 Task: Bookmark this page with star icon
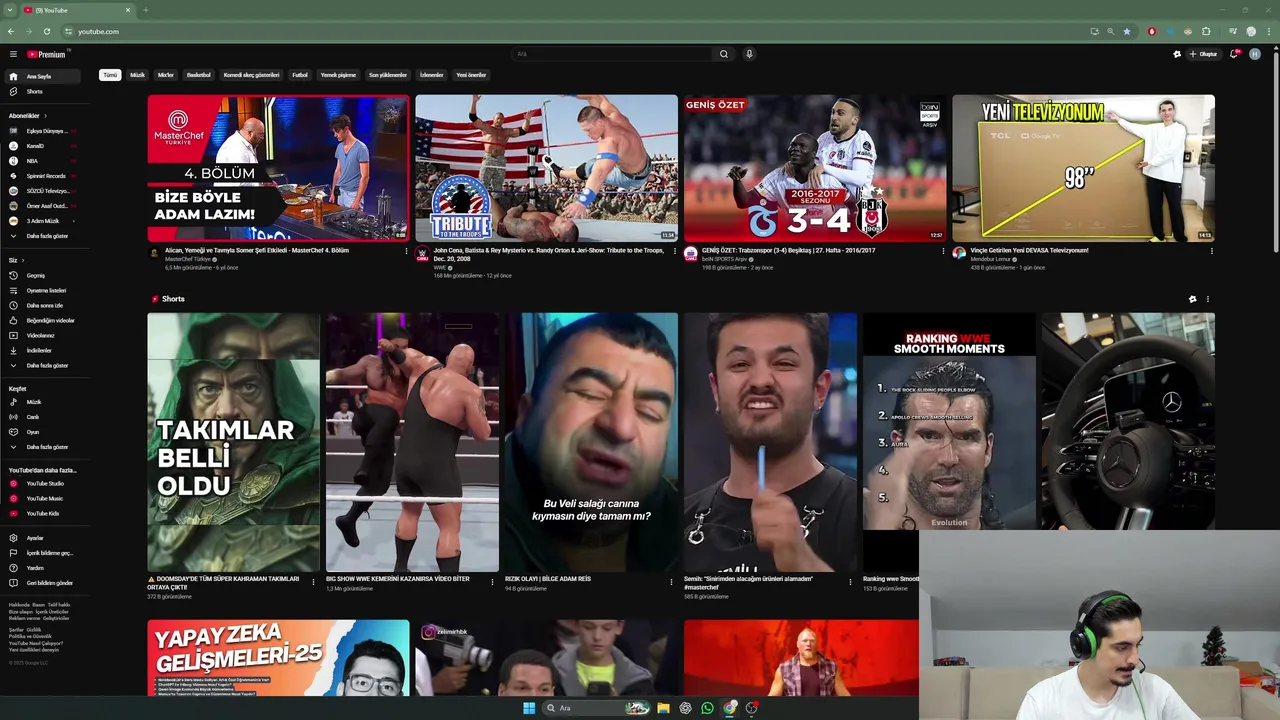(x=1127, y=31)
